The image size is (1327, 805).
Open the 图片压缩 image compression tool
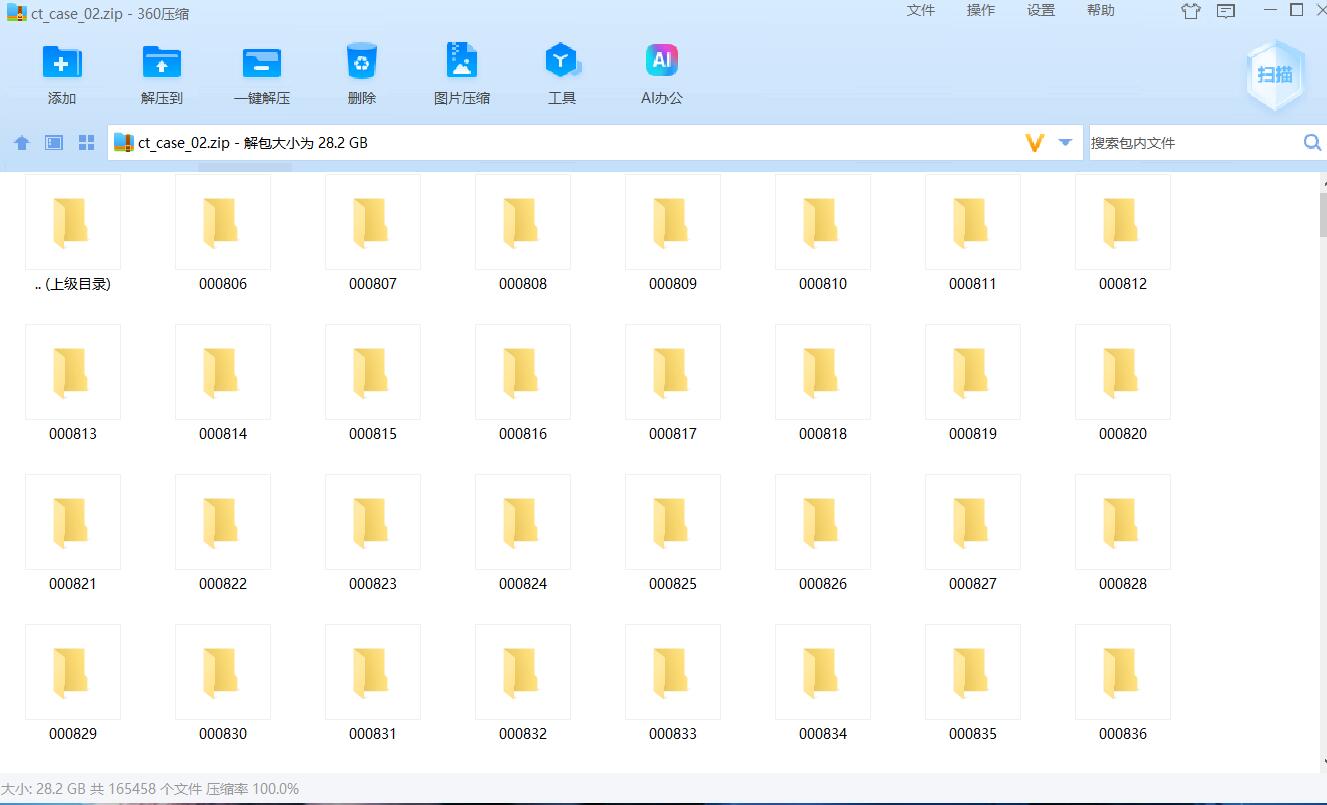click(x=462, y=63)
